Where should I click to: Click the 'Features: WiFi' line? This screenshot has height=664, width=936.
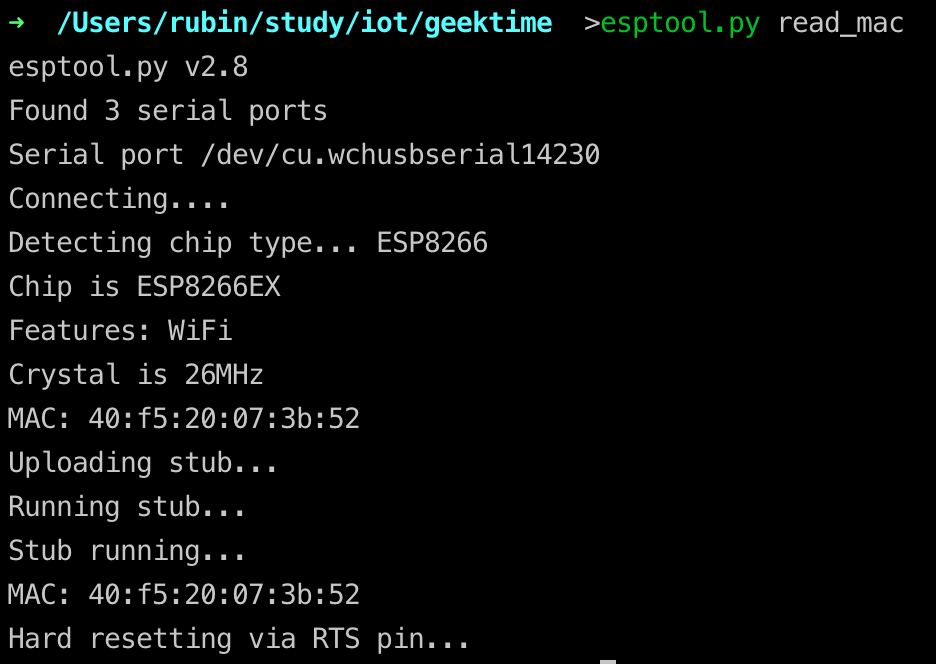pyautogui.click(x=120, y=331)
